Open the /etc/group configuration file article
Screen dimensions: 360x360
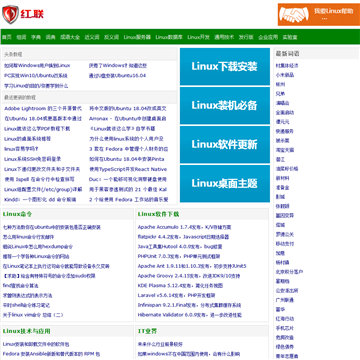(x=43, y=189)
